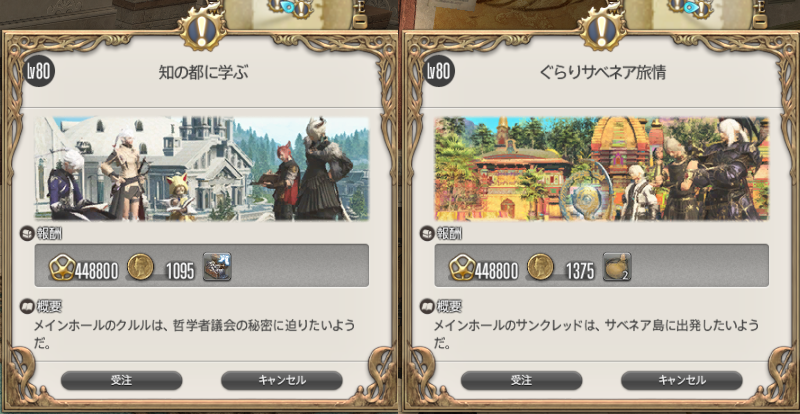Screen dimensions: 800x414
Task: Click the experience icon in 知の都に学ぶ rewards
Action: pyautogui.click(x=62, y=267)
